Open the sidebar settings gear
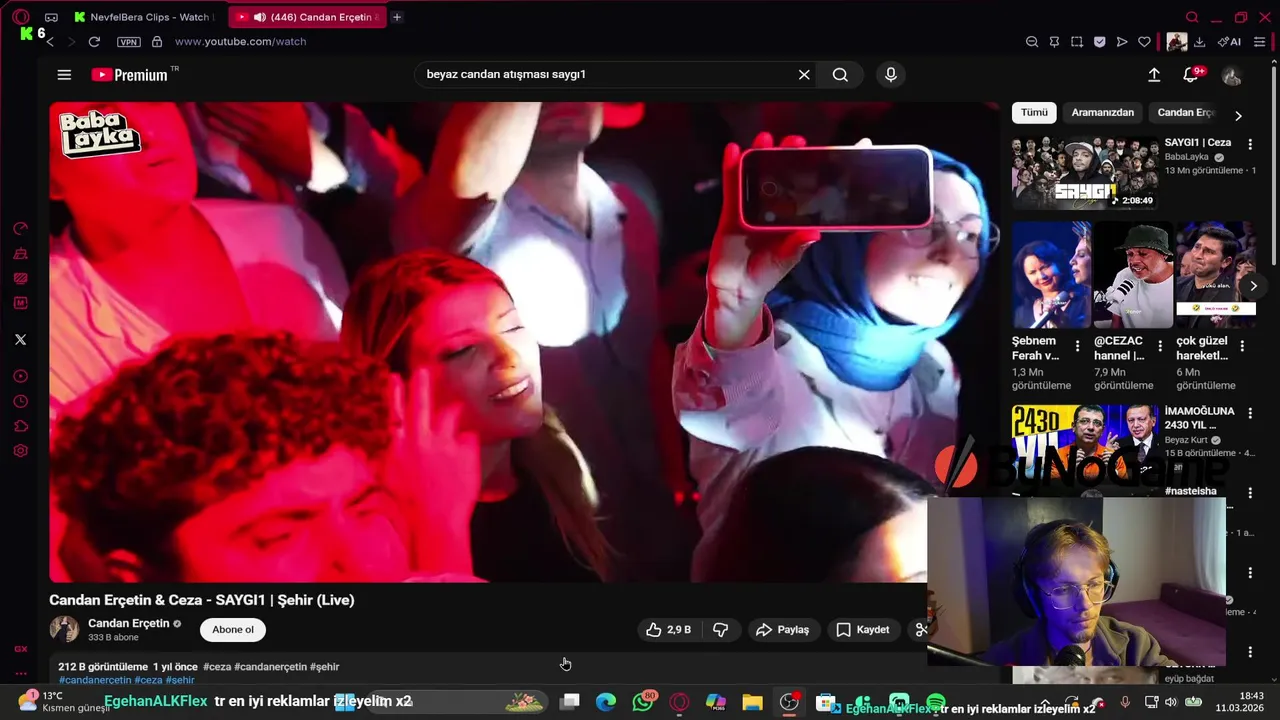Image resolution: width=1280 pixels, height=720 pixels. pyautogui.click(x=20, y=451)
